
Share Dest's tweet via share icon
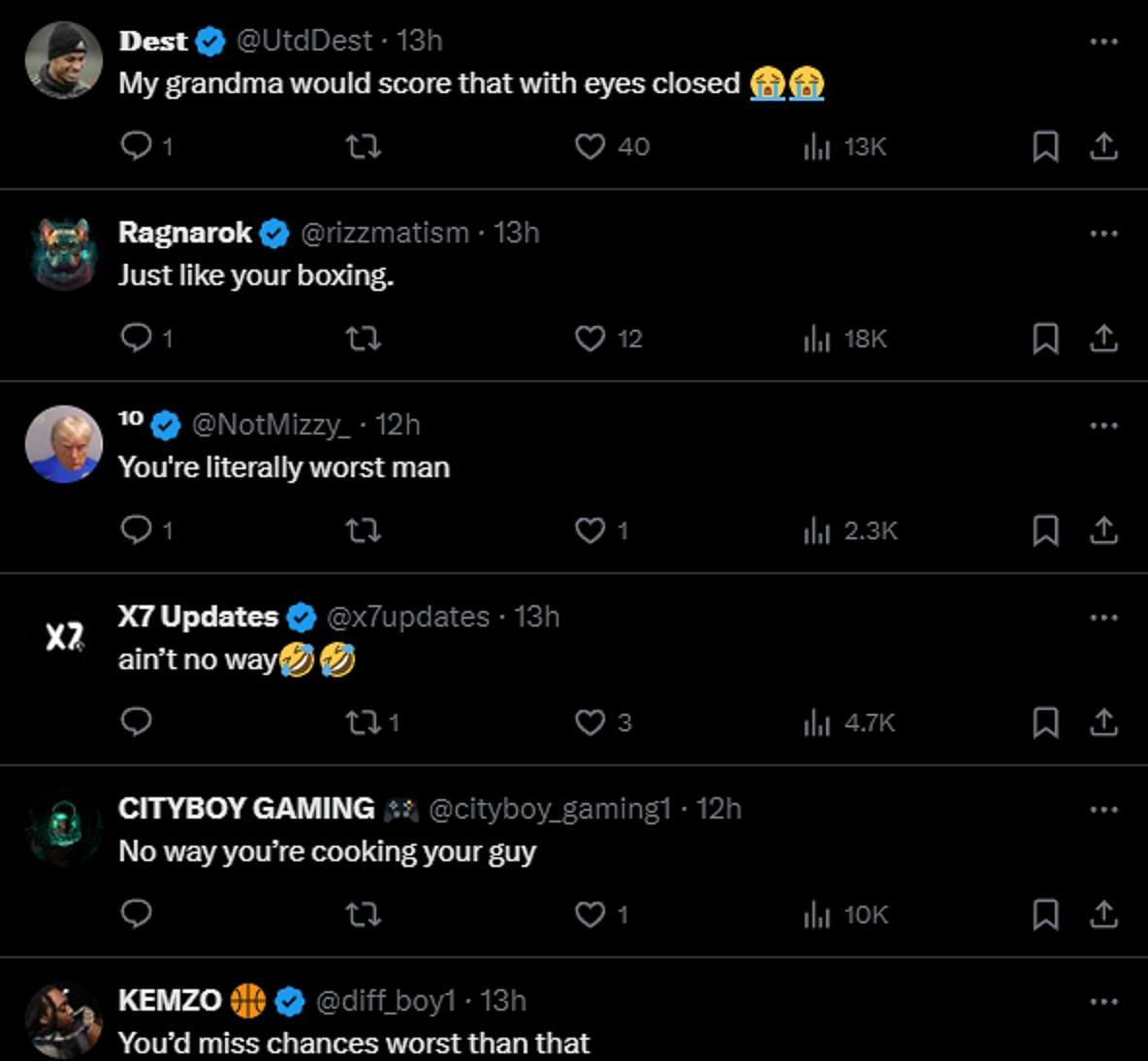(1104, 146)
